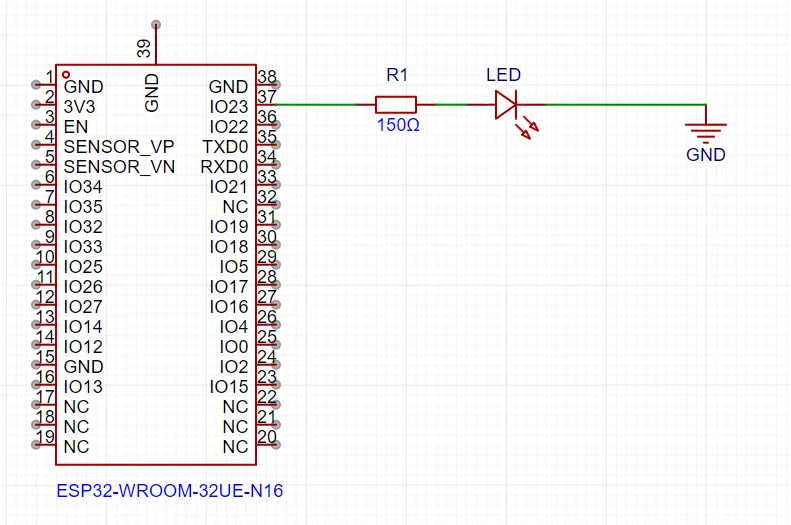Click the 150Ω resistor value
The width and height of the screenshot is (791, 525).
(398, 125)
